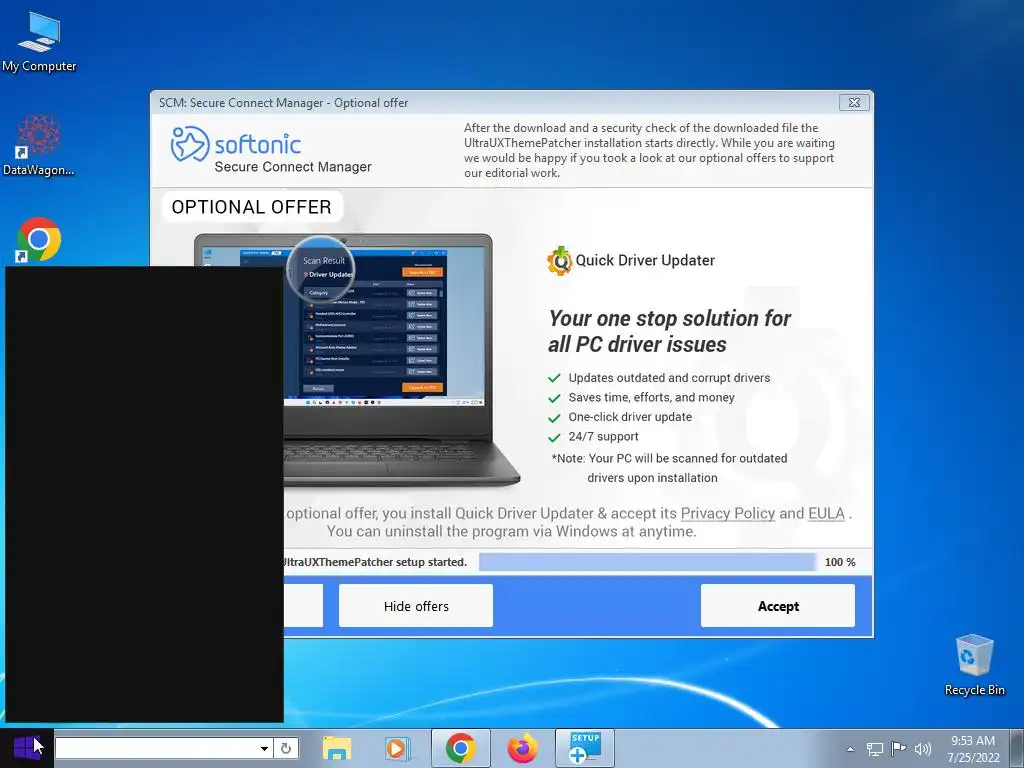Close the Secure Connect Manager window
Viewport: 1024px width, 768px height.
tap(854, 103)
